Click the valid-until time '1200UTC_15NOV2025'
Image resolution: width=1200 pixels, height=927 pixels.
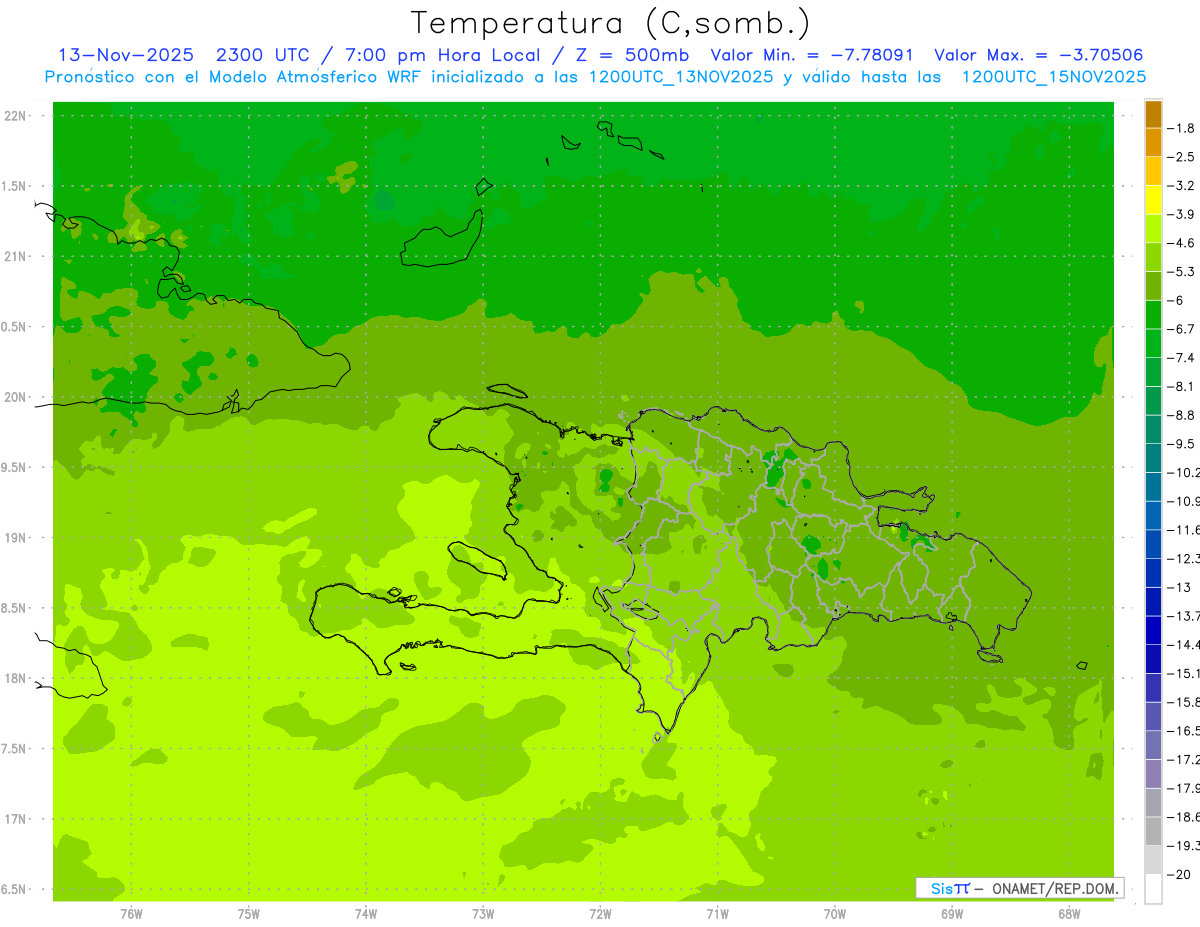pos(1054,77)
